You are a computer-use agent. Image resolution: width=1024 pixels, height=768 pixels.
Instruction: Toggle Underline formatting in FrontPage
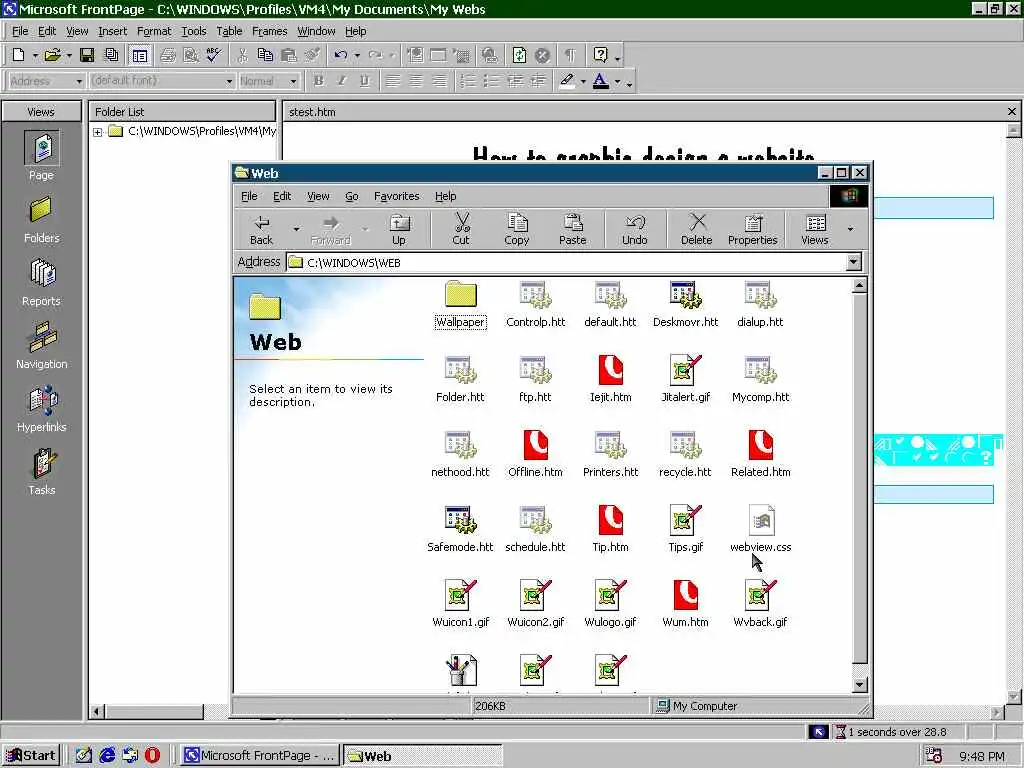[364, 81]
